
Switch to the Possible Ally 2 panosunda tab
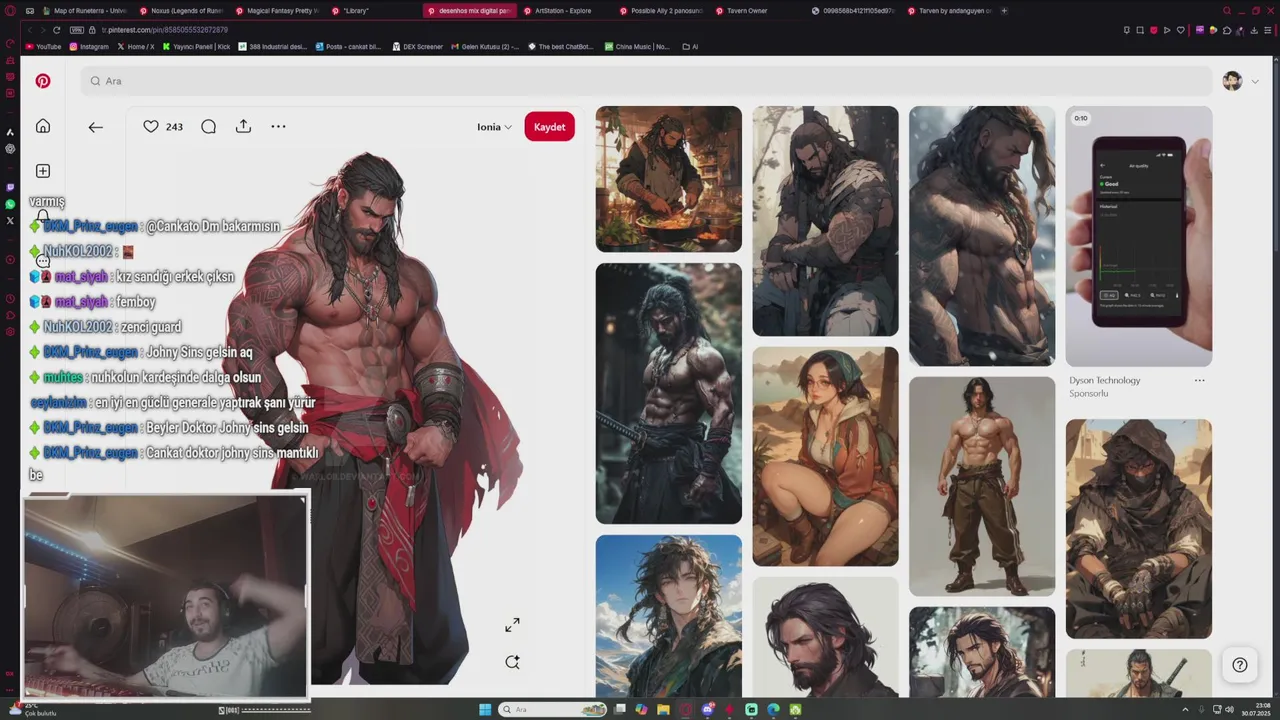tap(661, 11)
